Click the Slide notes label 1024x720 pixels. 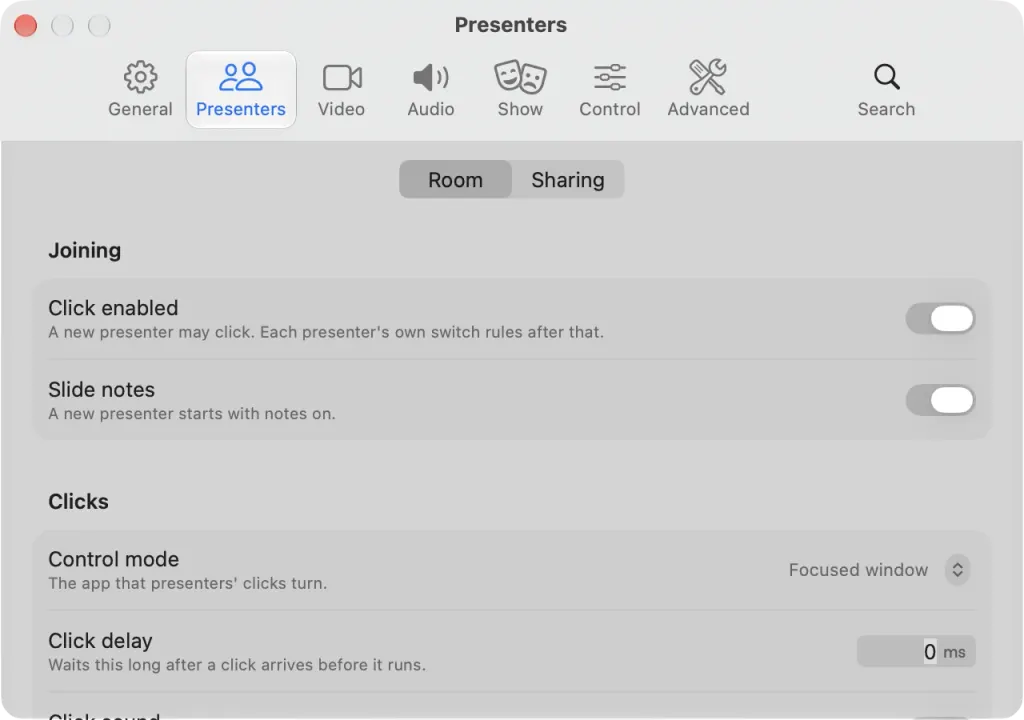tap(101, 389)
